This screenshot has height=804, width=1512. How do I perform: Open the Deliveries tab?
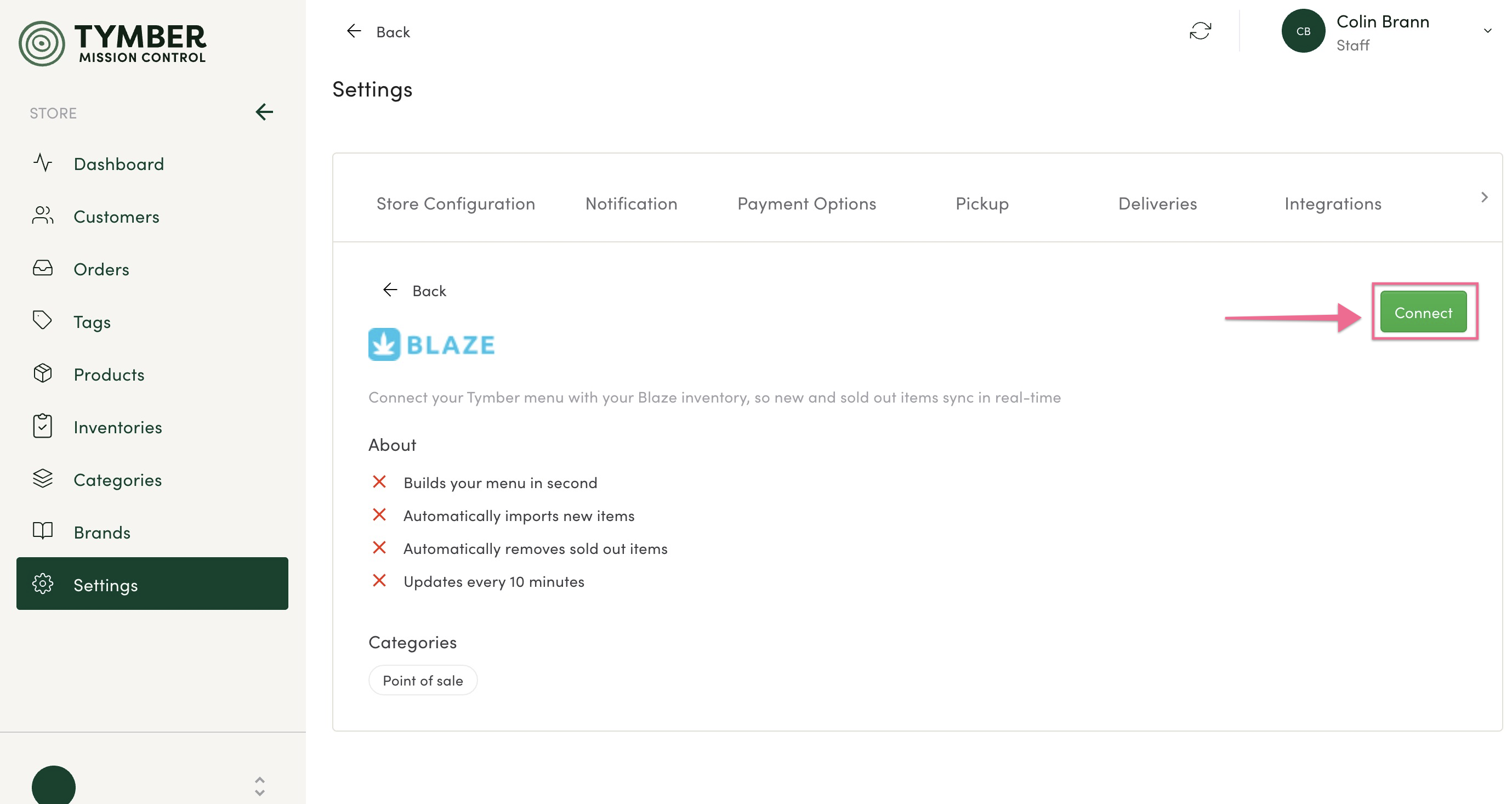1157,203
